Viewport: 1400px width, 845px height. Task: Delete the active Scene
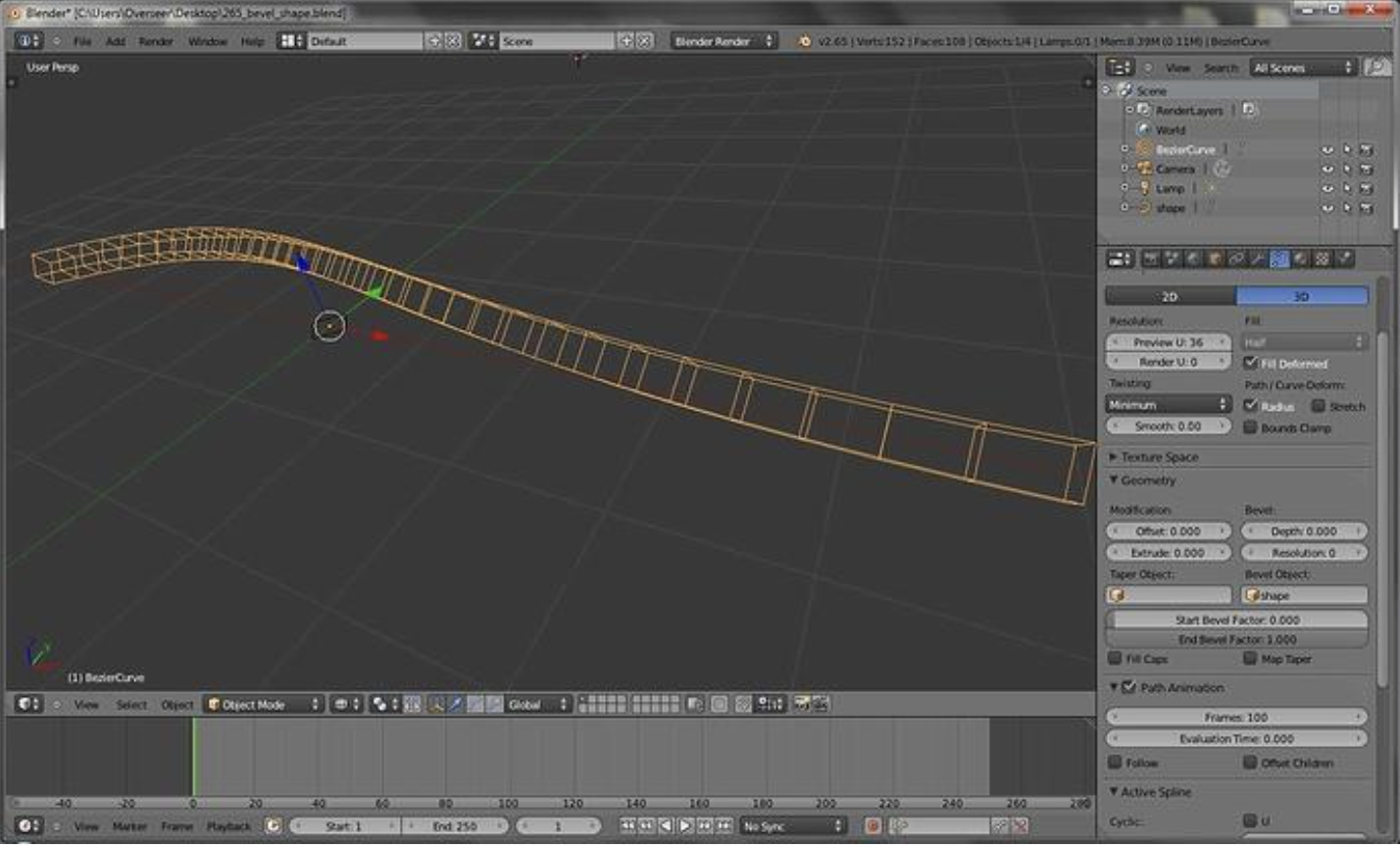(x=644, y=41)
